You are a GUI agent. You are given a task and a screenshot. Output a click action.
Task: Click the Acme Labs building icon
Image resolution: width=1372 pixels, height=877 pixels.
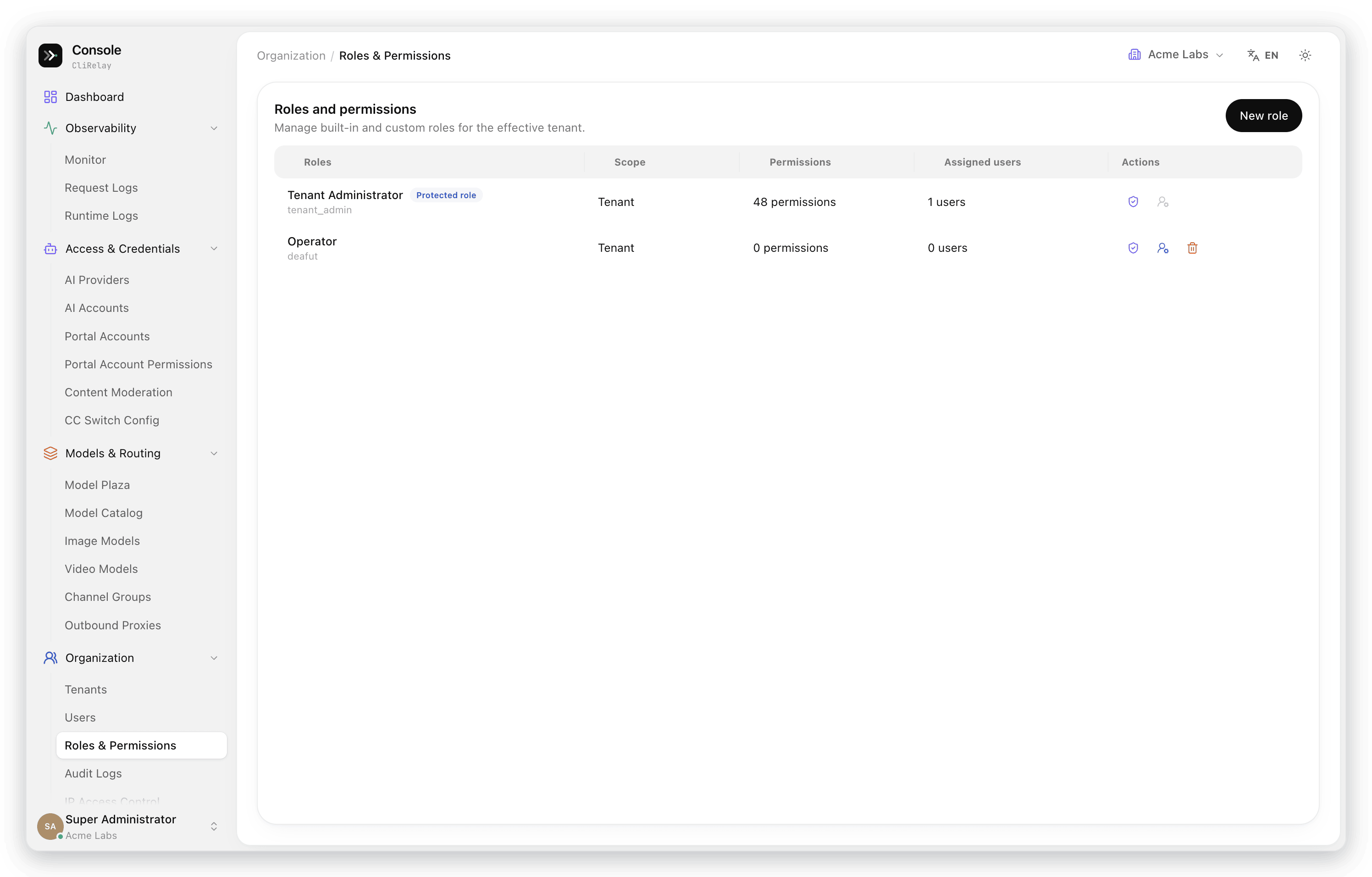1134,55
